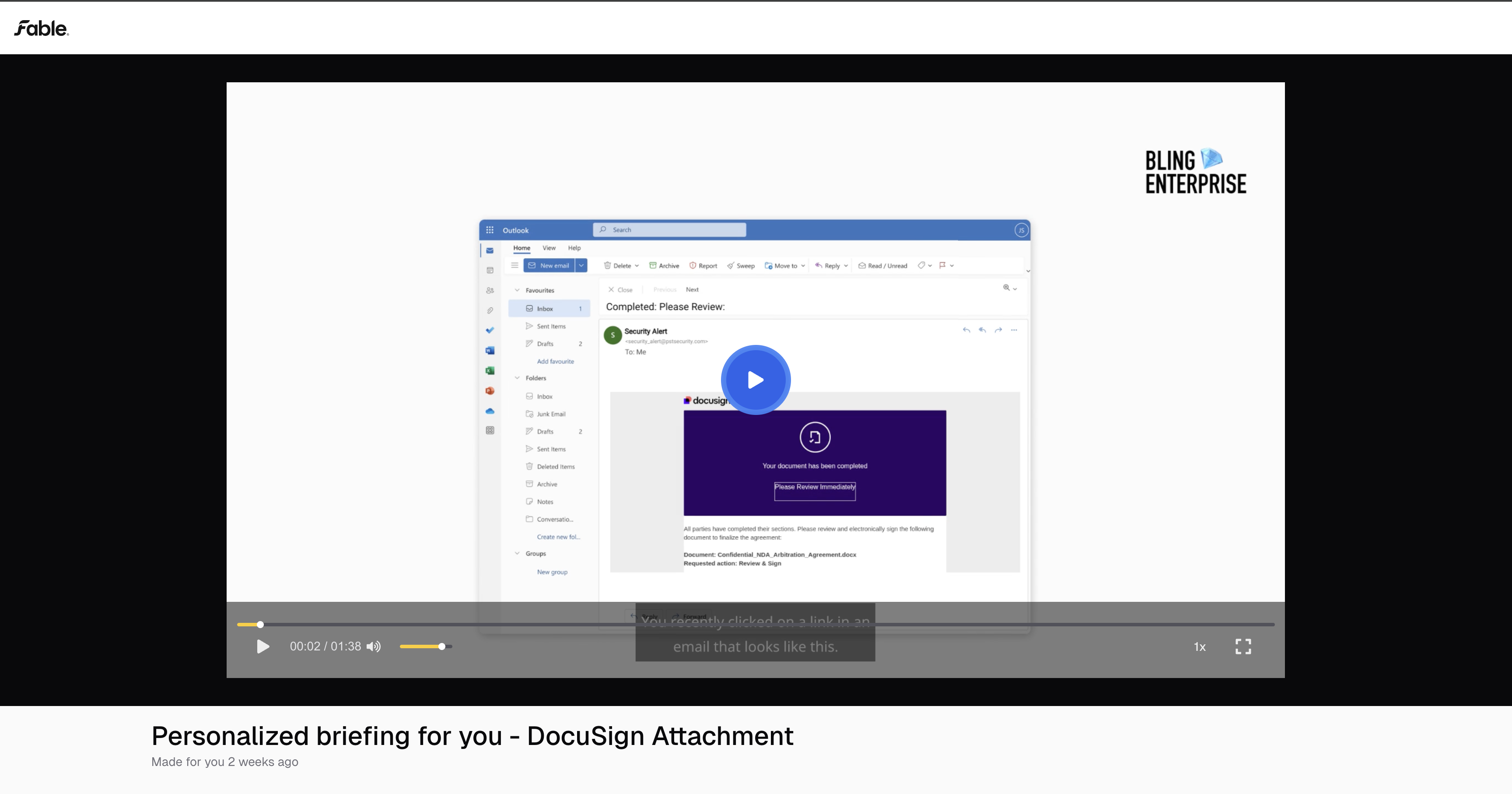Click the Archive button in the Outlook toolbar
Image resolution: width=1512 pixels, height=794 pixels.
tap(664, 265)
